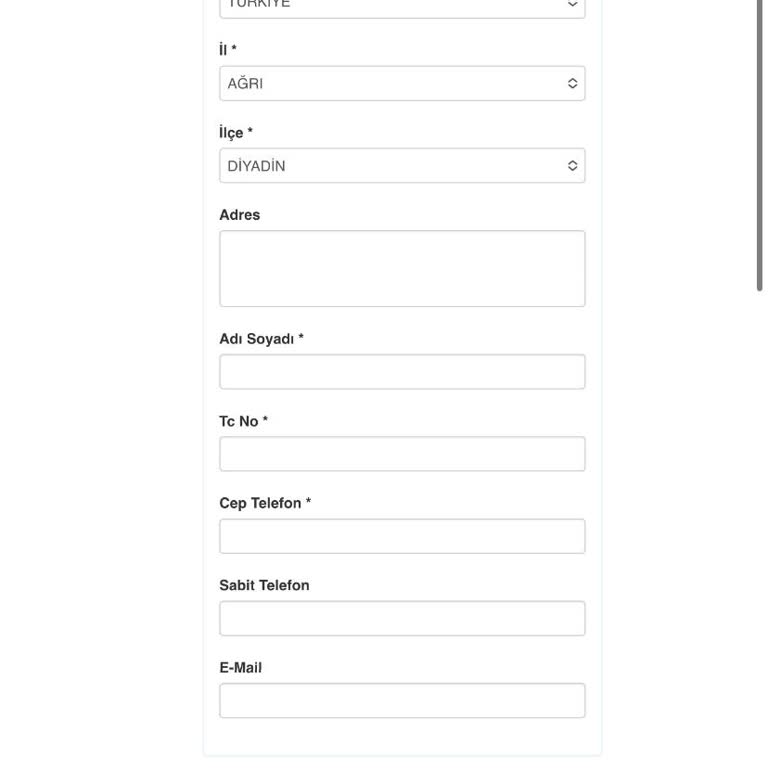Click the up-down arrows icon on AĞRI select
Image resolution: width=768 pixels, height=768 pixels.
coord(572,84)
